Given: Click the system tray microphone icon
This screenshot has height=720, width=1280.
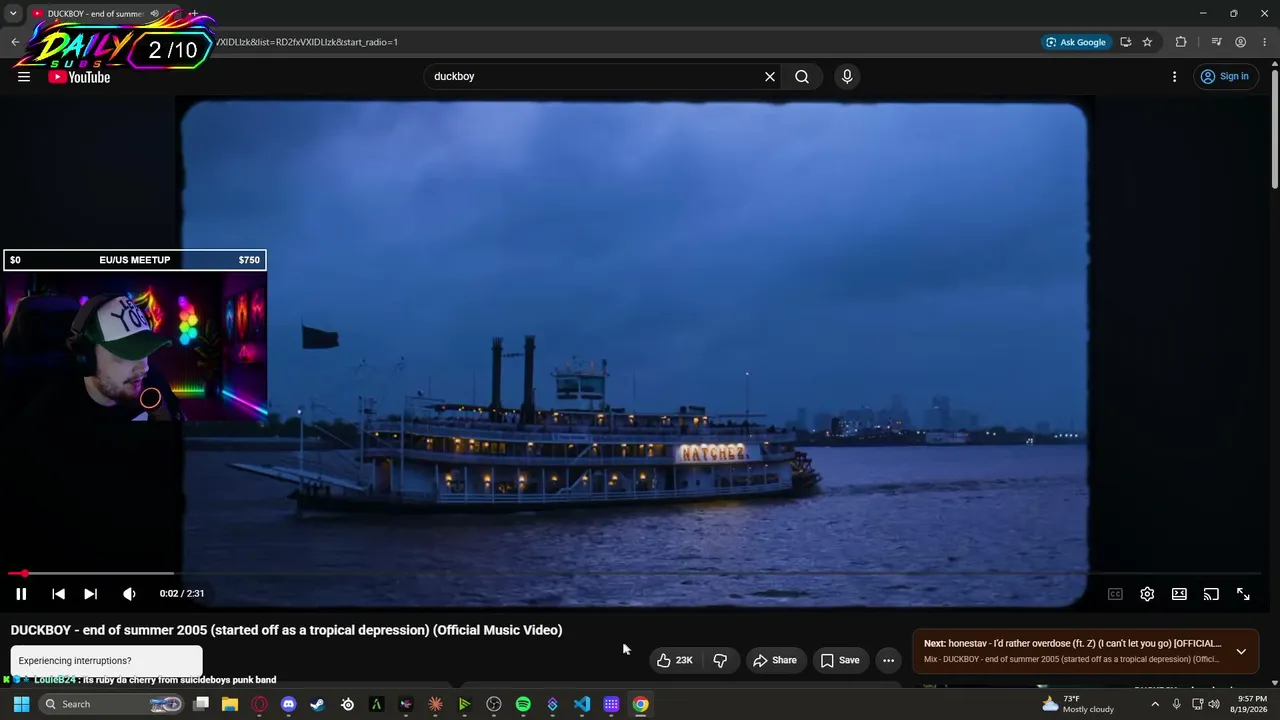Looking at the screenshot, I should [x=1176, y=704].
